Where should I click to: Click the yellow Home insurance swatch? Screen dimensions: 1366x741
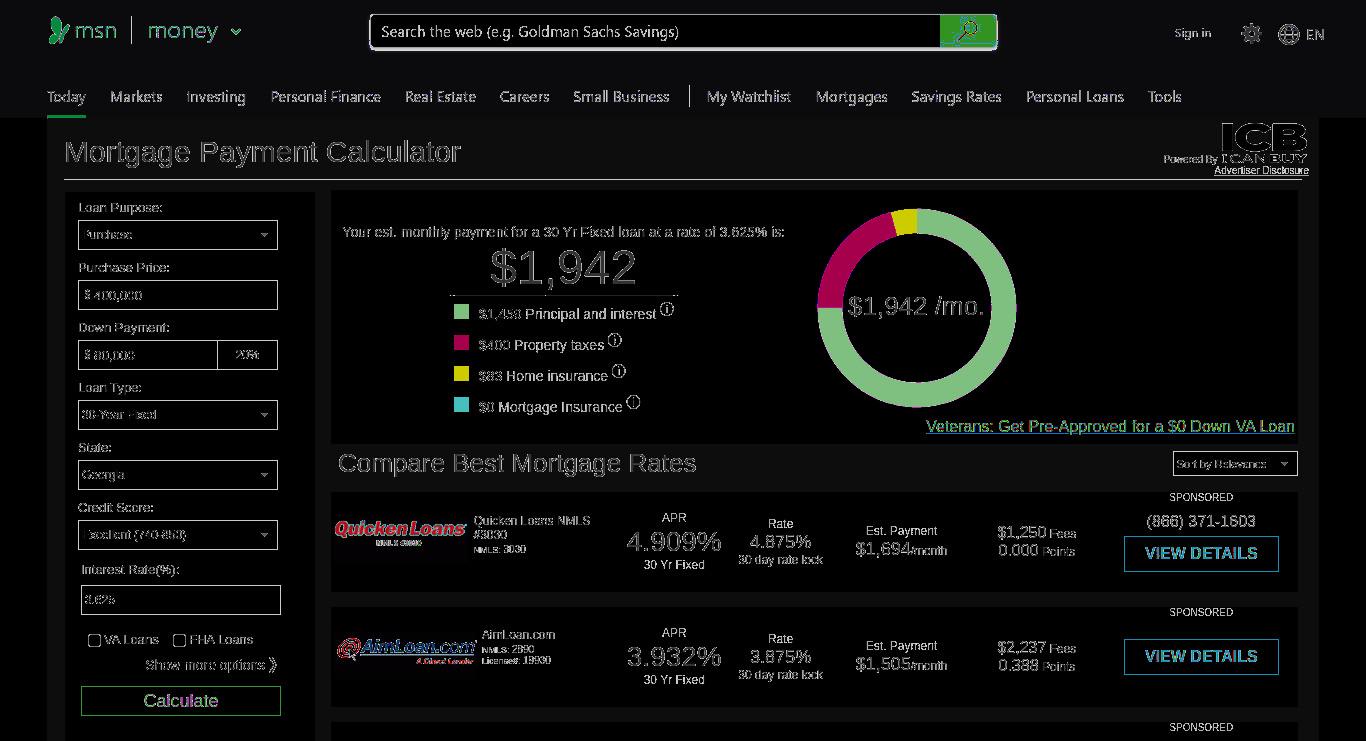(461, 374)
